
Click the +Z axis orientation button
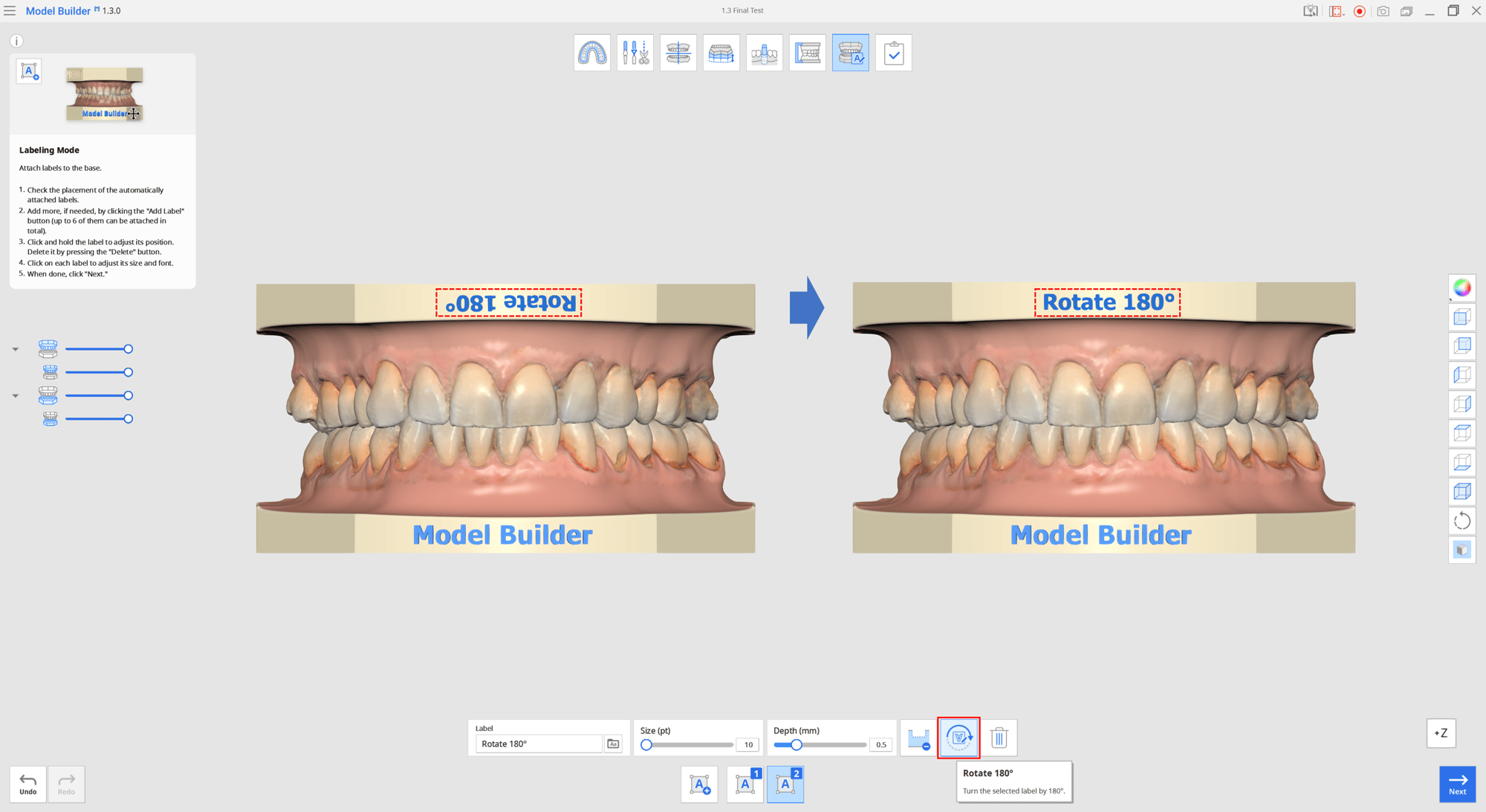[x=1441, y=733]
